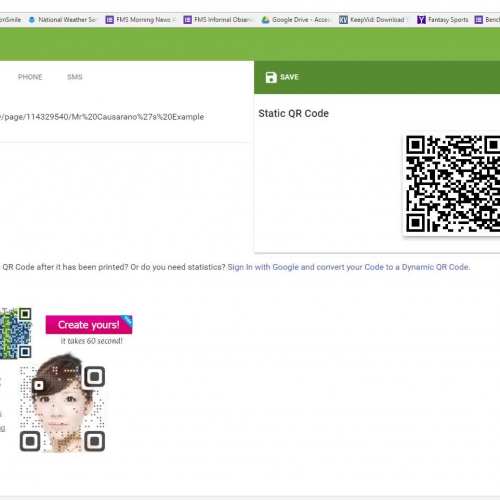This screenshot has height=500, width=500.
Task: Click the floppy disk save icon
Action: pyautogui.click(x=271, y=77)
